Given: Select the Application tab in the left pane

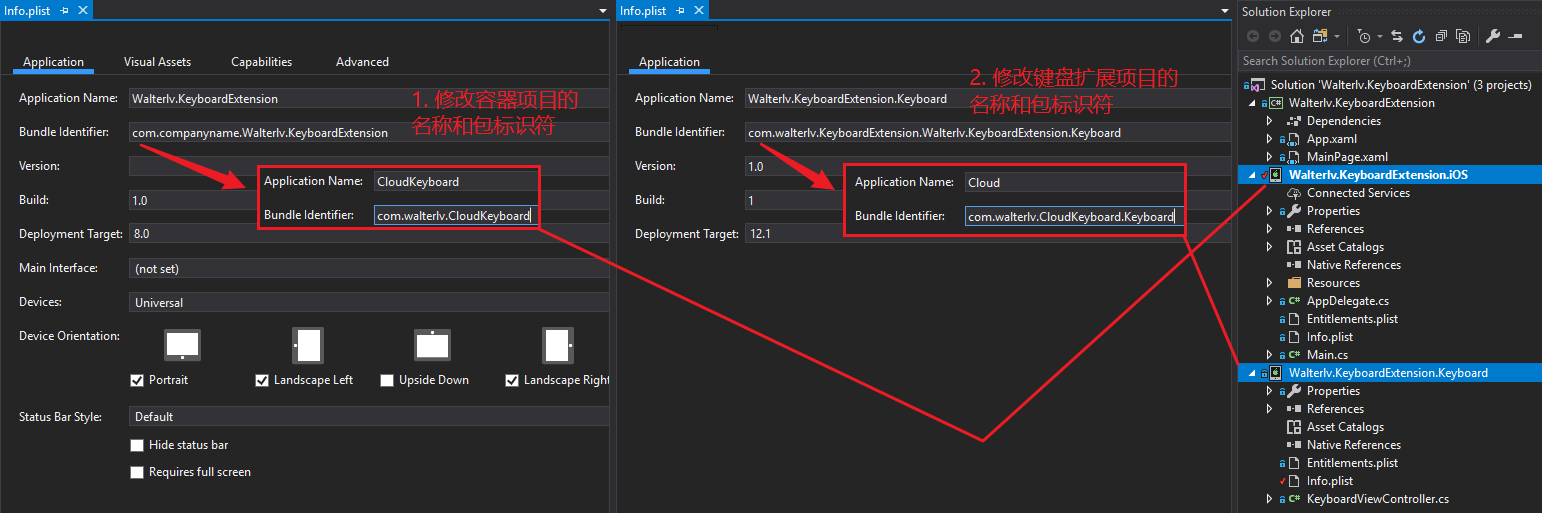Looking at the screenshot, I should tap(53, 62).
